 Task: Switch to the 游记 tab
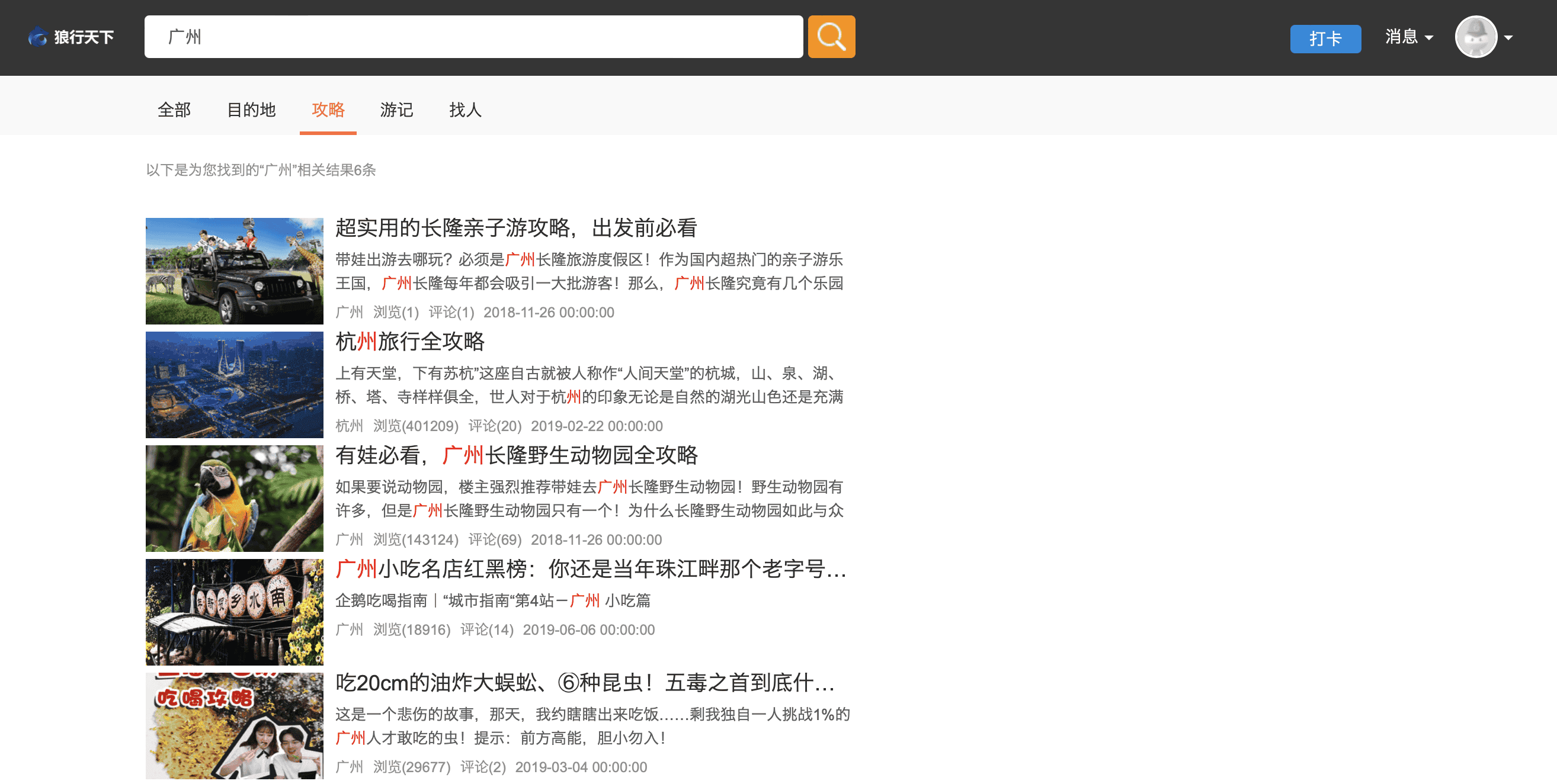coord(396,110)
